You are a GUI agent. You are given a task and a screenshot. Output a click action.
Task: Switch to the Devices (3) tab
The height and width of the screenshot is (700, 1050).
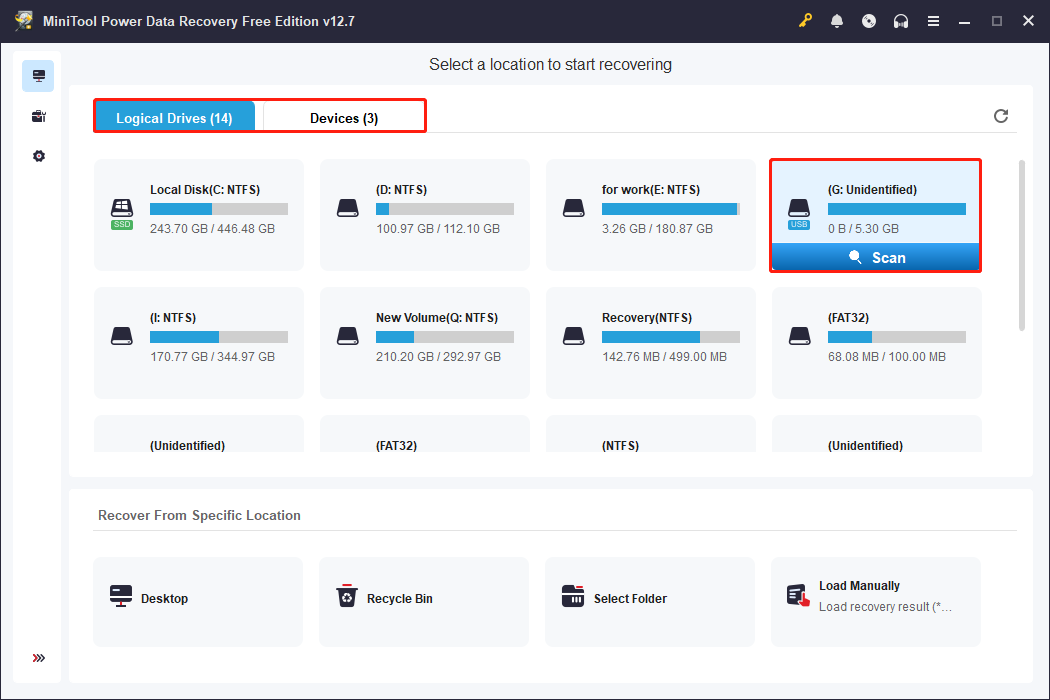pos(343,118)
